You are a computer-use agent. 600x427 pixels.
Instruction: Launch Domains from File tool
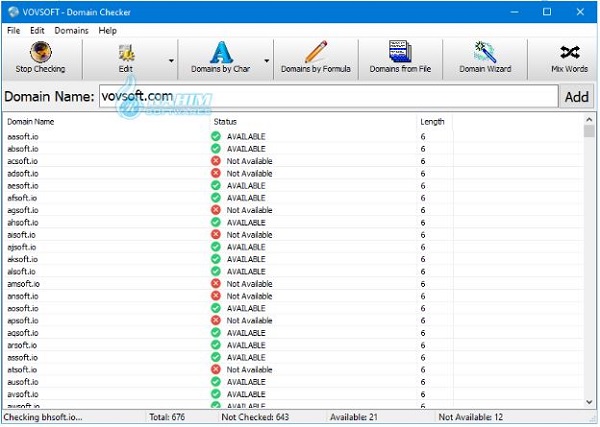[400, 59]
